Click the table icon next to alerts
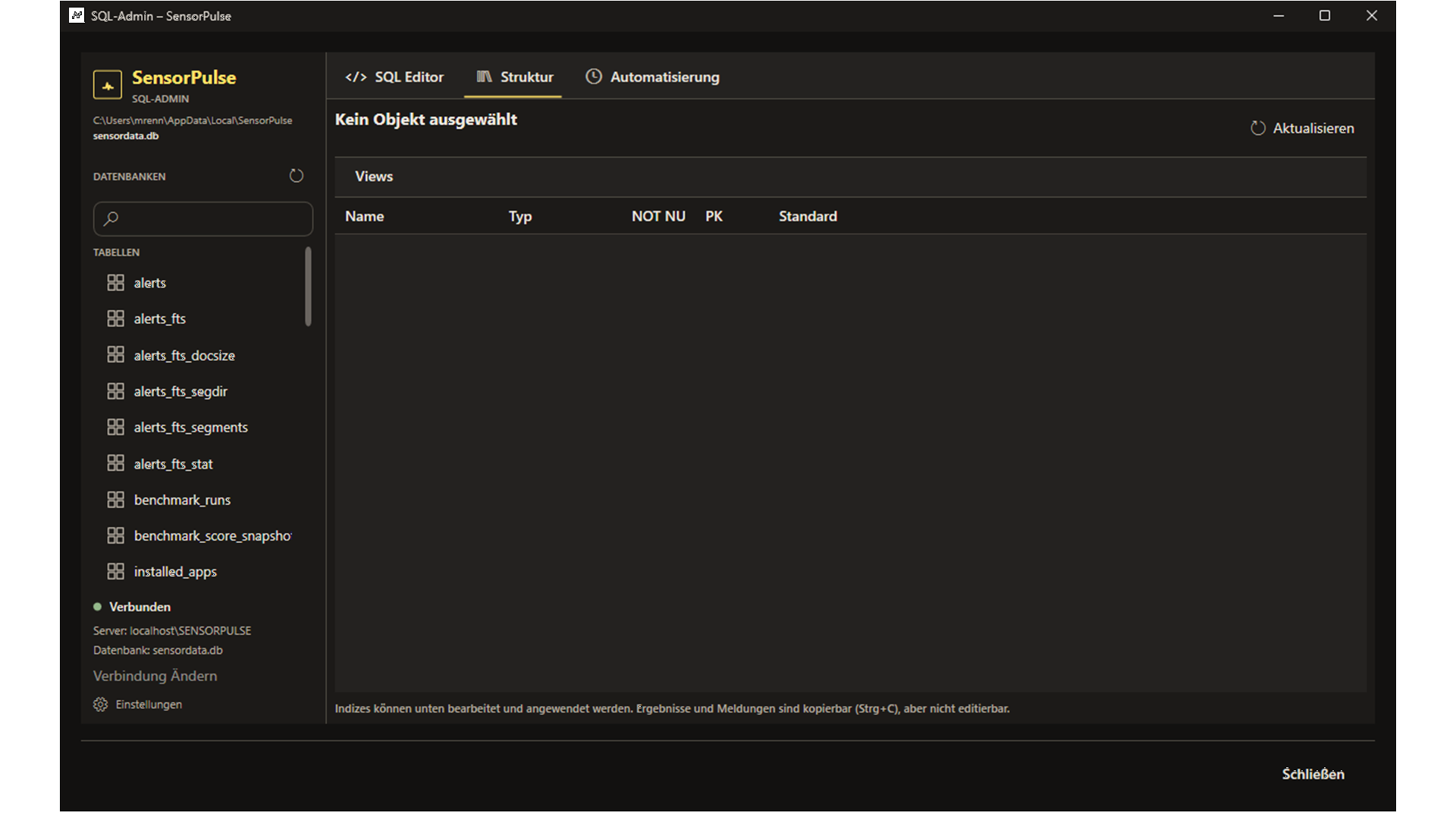Screen dimensions: 1456x819 click(x=115, y=283)
